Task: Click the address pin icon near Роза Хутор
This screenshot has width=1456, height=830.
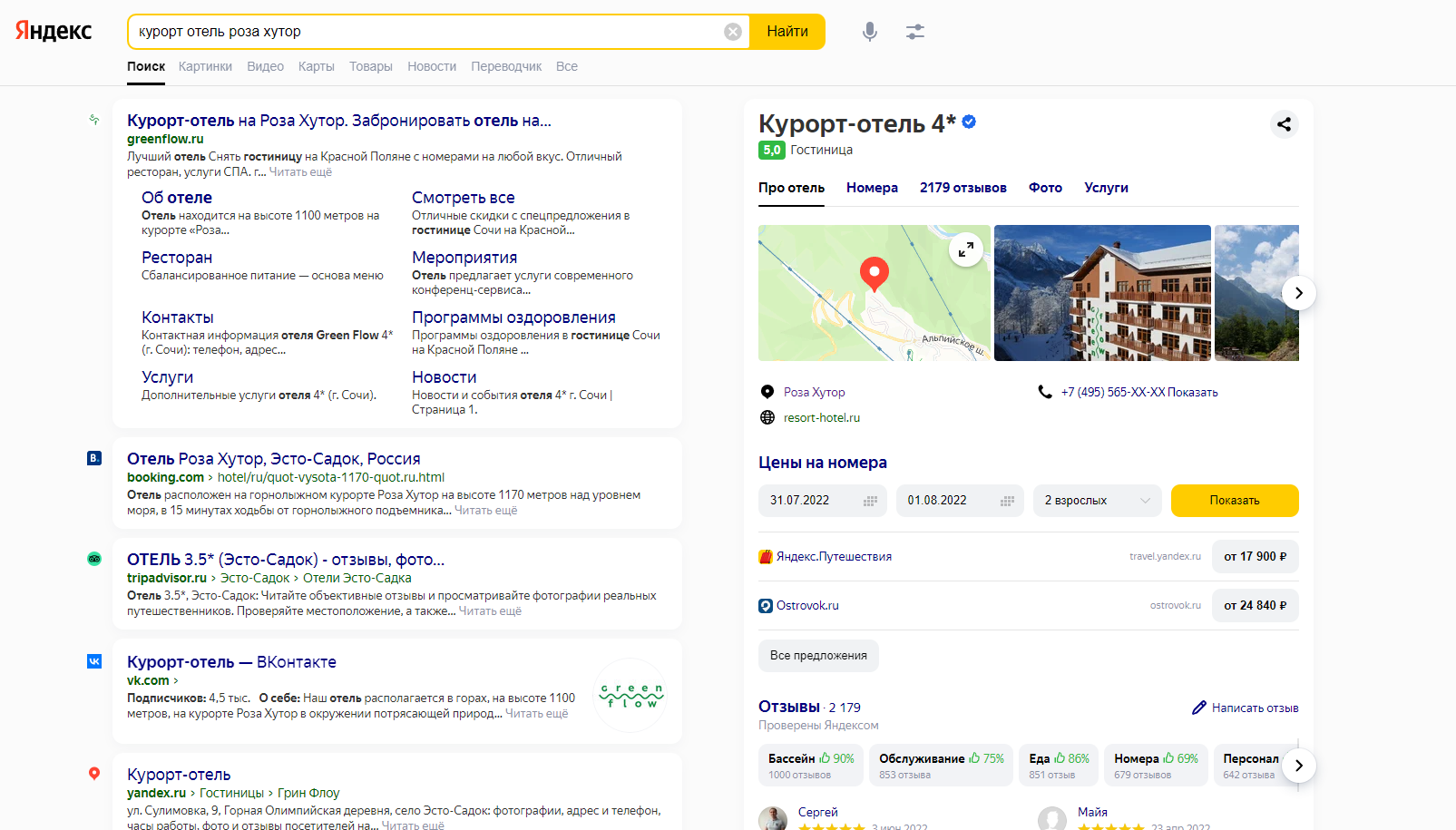Action: pos(767,392)
